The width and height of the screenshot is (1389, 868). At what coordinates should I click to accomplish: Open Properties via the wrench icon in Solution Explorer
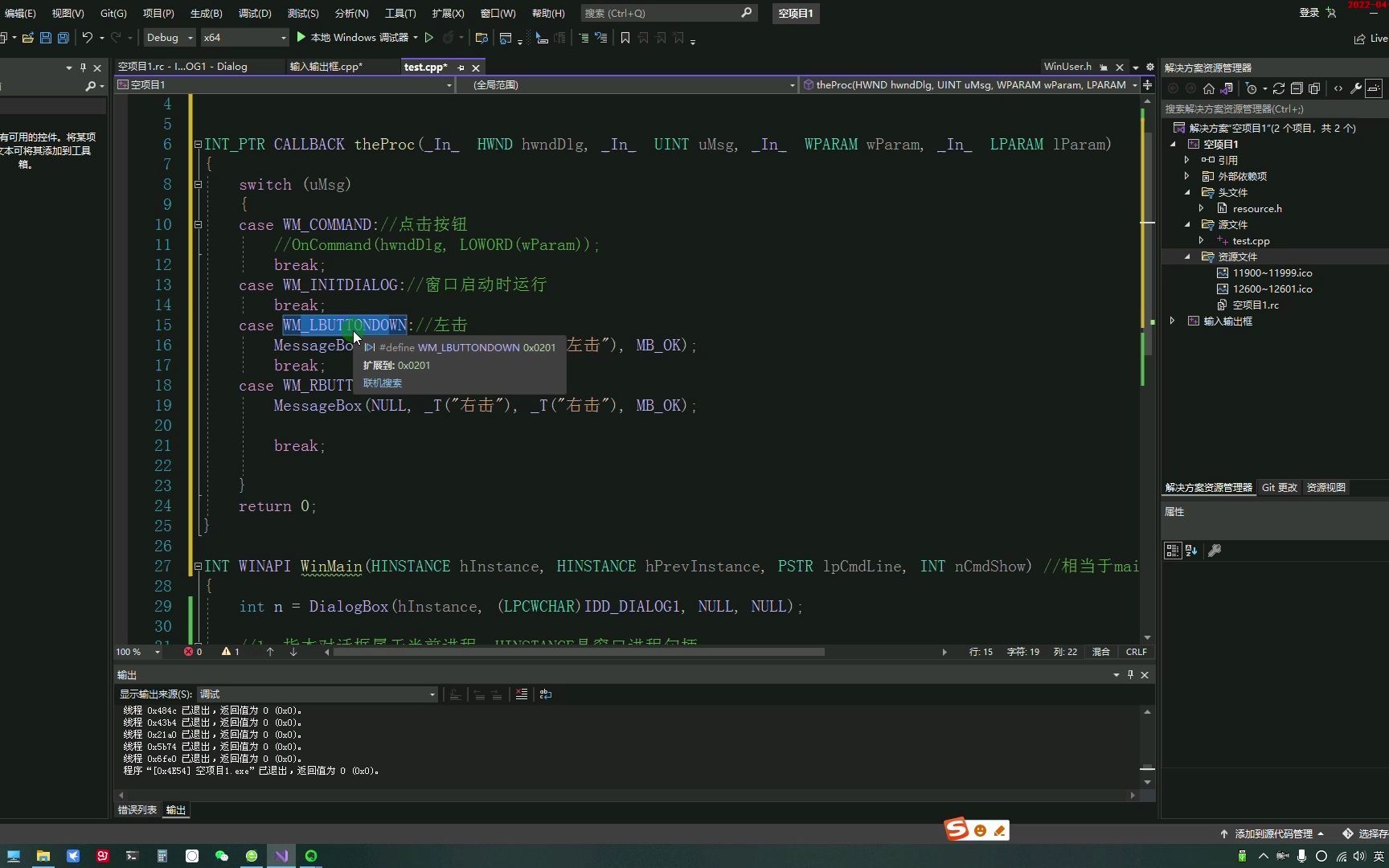[x=1356, y=88]
